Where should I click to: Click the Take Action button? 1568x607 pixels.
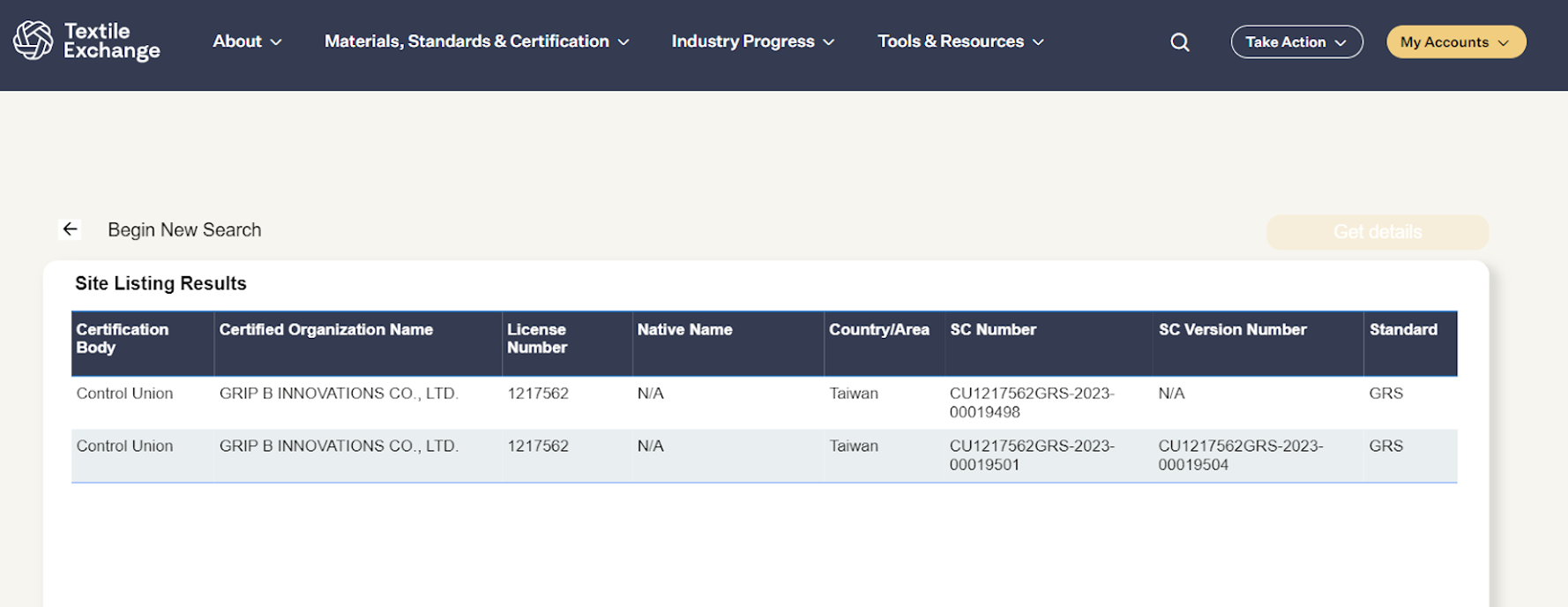click(1295, 42)
